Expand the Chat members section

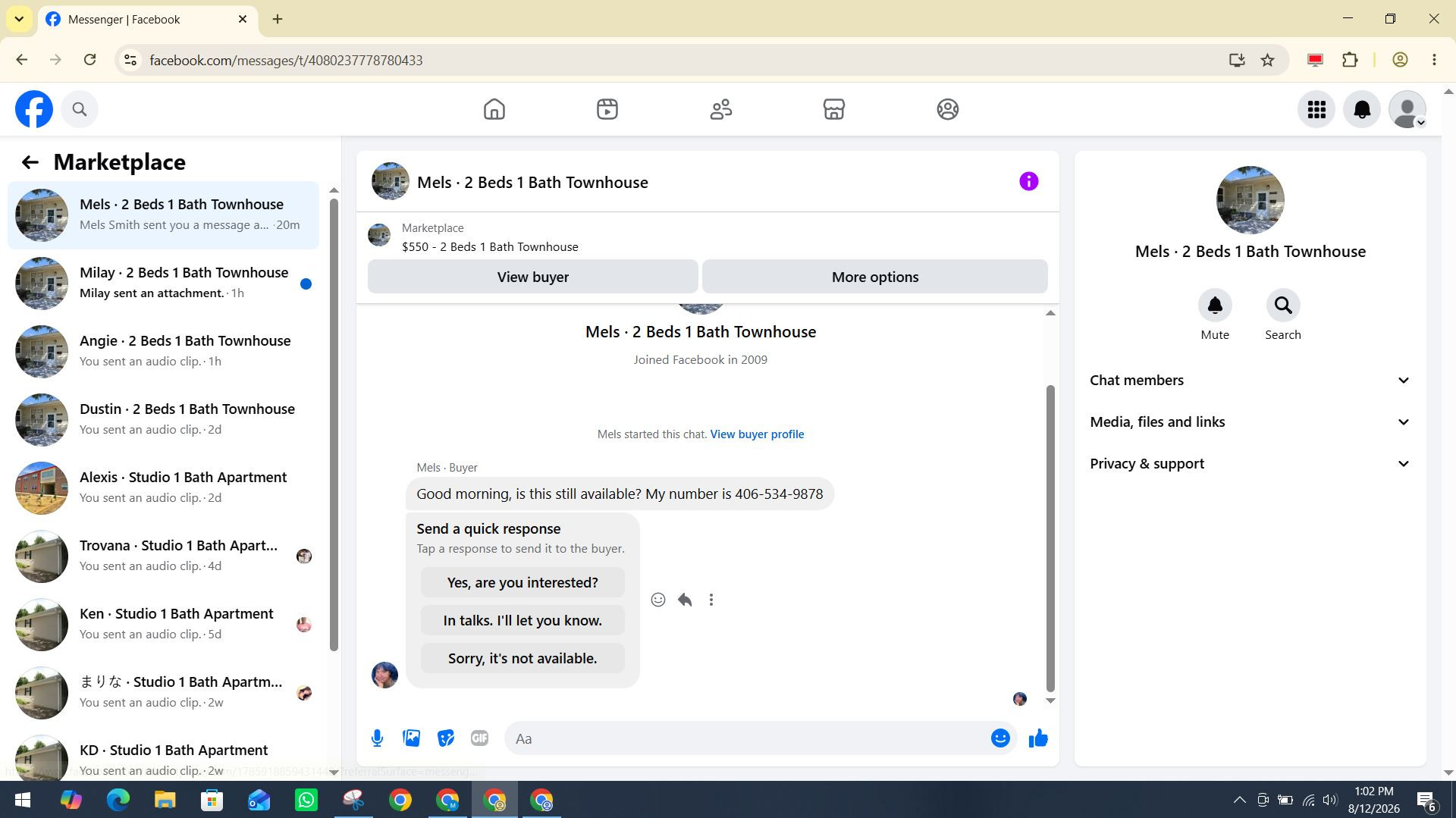click(1250, 381)
